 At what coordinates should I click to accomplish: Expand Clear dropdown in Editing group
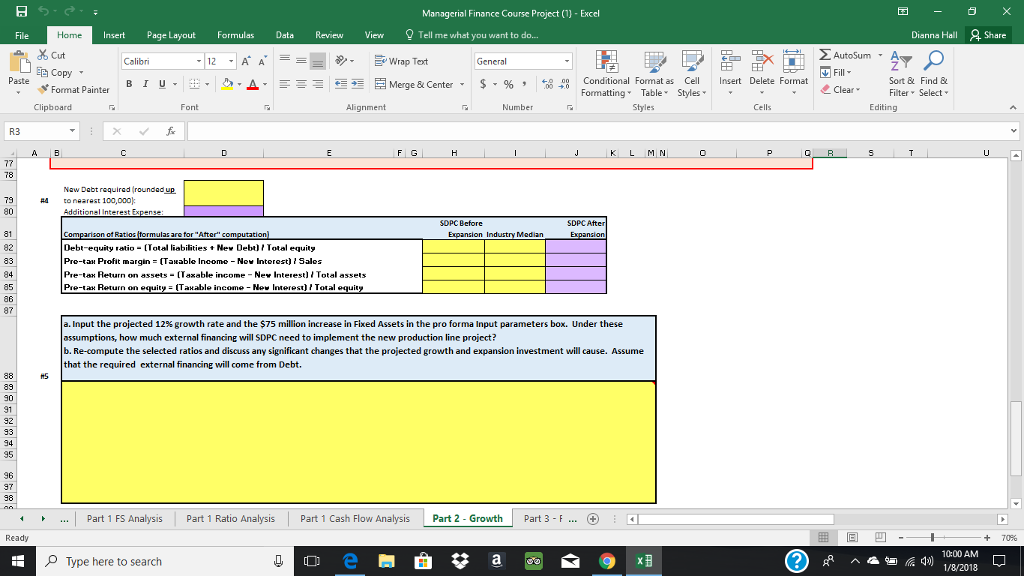[x=857, y=89]
